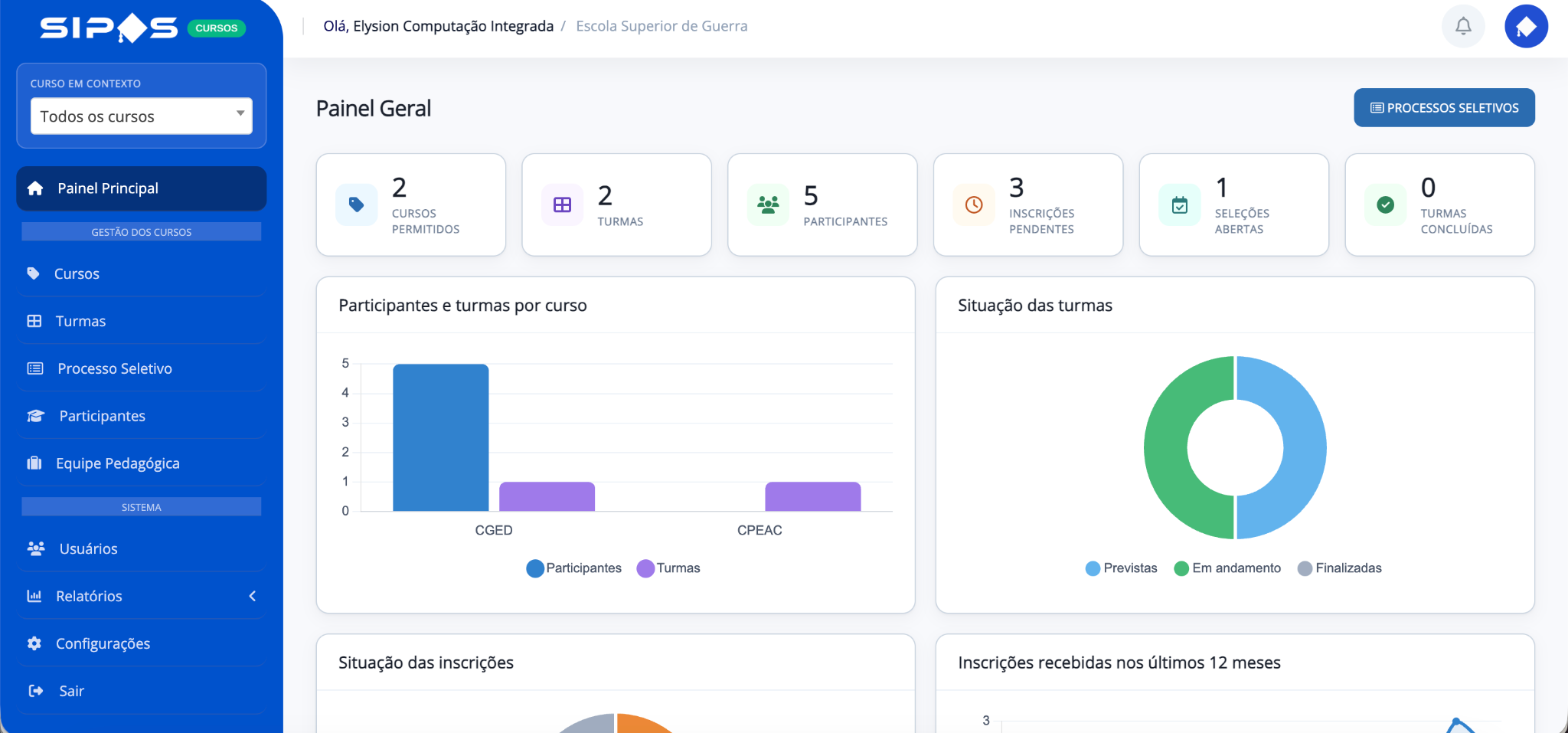
Task: Click the home icon beside Painel Principal
Action: point(35,188)
